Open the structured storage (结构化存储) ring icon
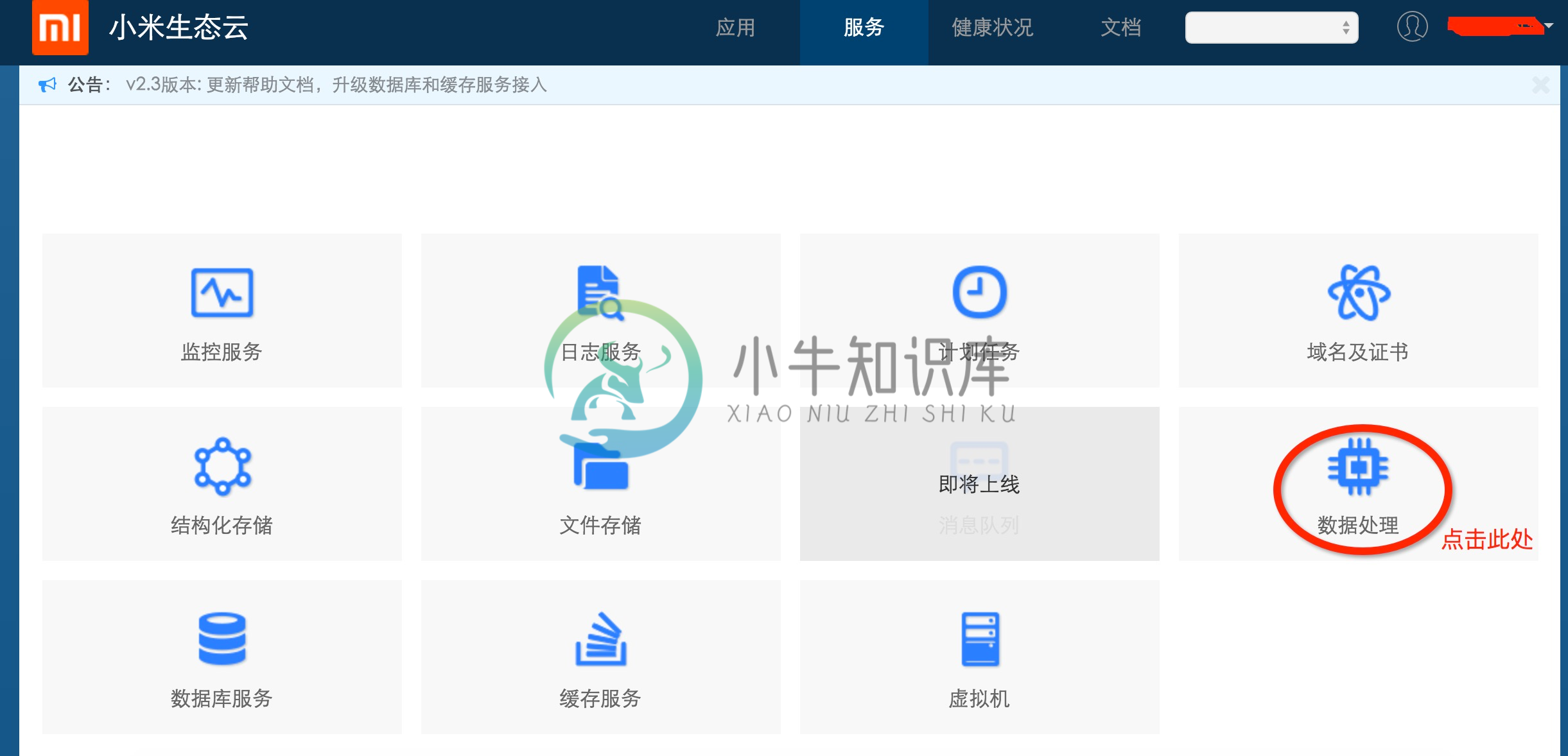 (222, 467)
